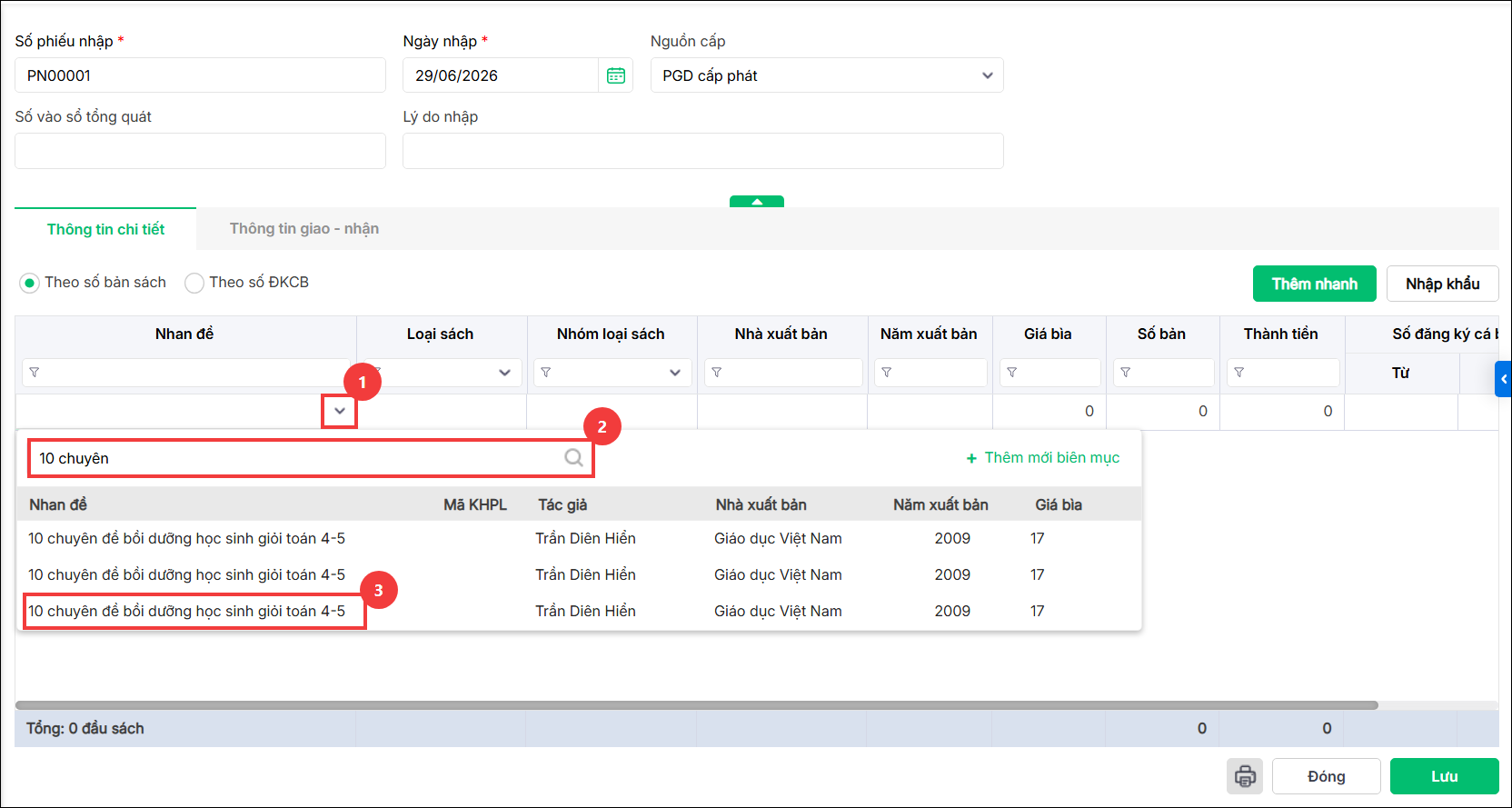Viewport: 1512px width, 808px height.
Task: Click the Năm xuất bản table column header
Action: pyautogui.click(x=929, y=334)
